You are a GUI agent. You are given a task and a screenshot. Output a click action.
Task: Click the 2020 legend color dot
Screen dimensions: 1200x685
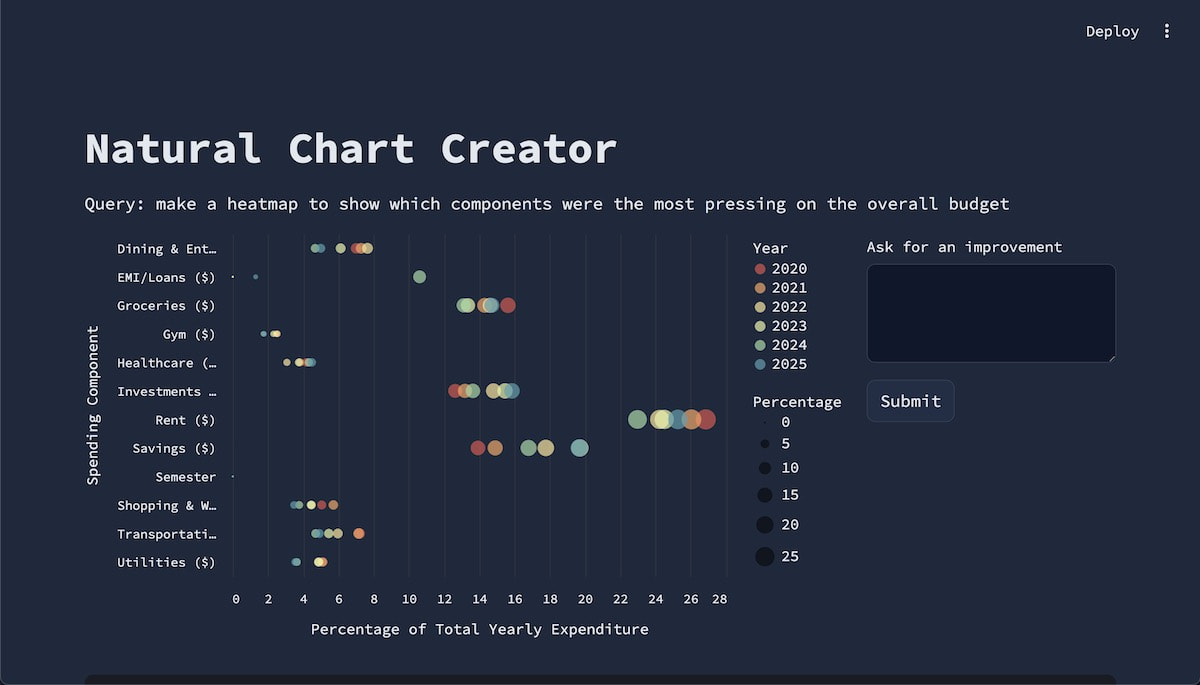[760, 269]
